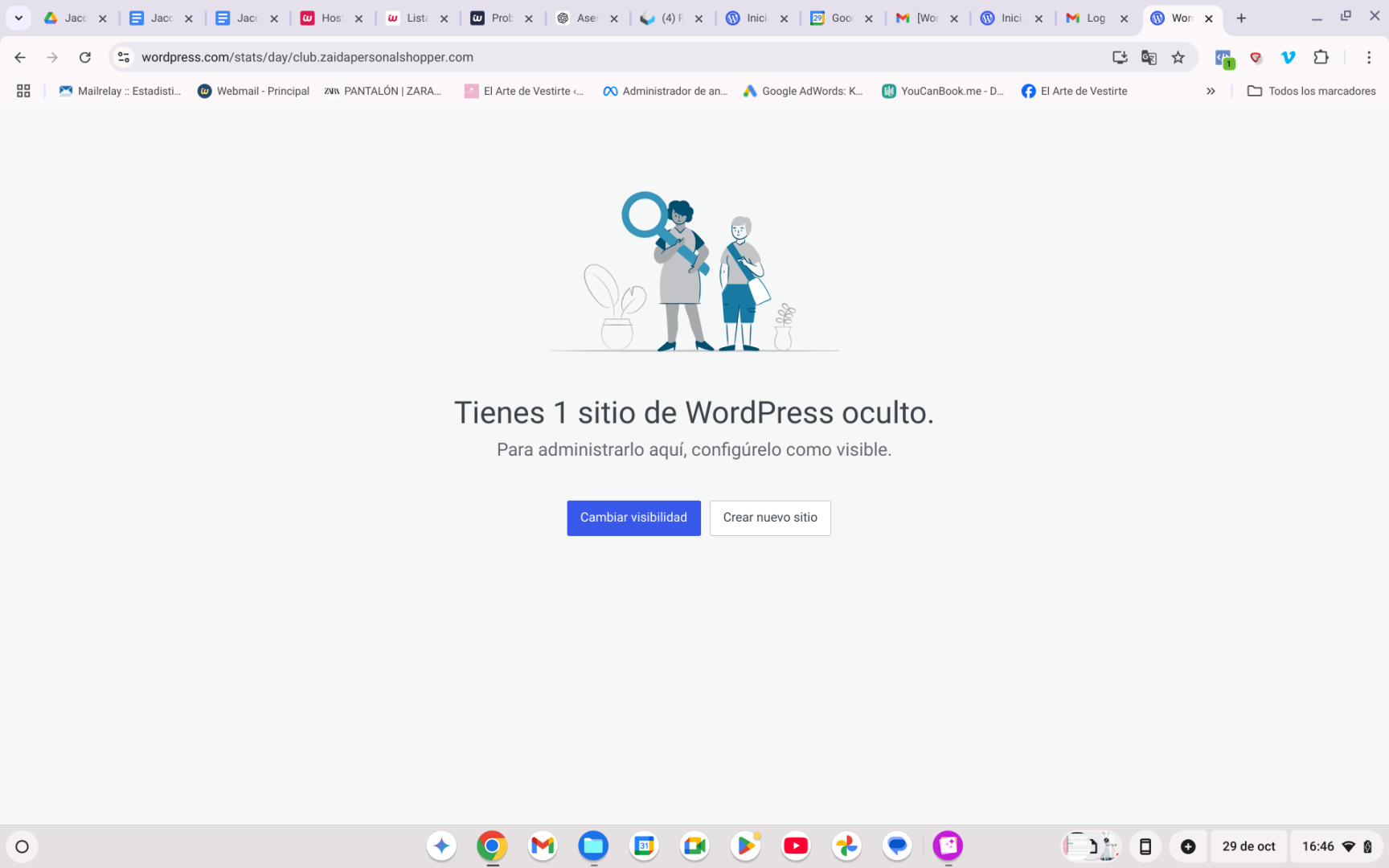This screenshot has height=868, width=1389.
Task: Open Files app from the shelf
Action: pos(593,845)
